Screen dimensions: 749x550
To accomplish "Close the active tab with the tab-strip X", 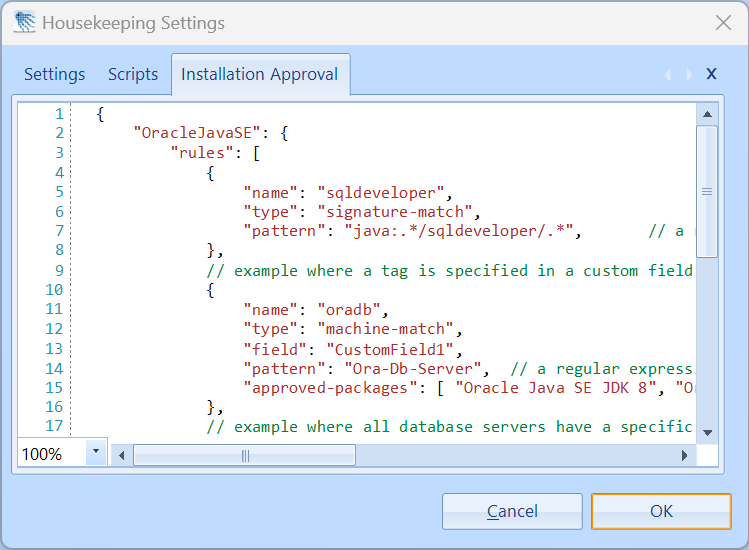I will [711, 74].
